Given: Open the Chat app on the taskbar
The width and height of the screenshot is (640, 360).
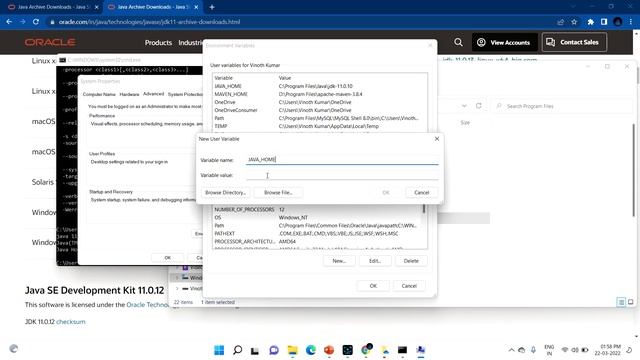Looking at the screenshot, I should [274, 350].
